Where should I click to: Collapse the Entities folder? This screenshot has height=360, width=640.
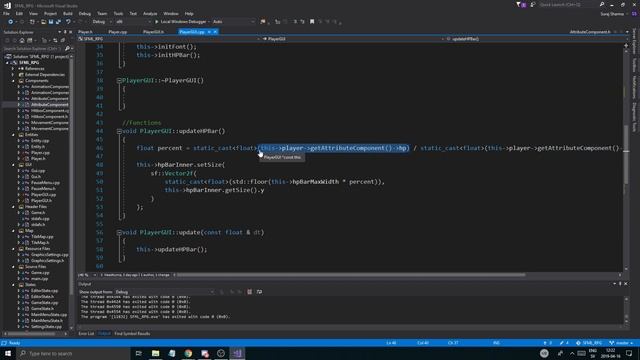pyautogui.click(x=13, y=135)
